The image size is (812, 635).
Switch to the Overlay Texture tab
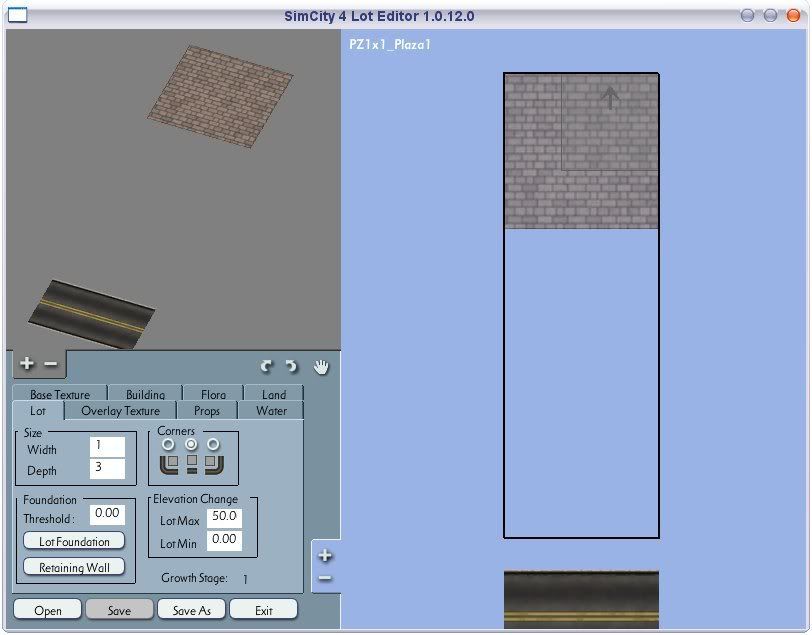[121, 411]
